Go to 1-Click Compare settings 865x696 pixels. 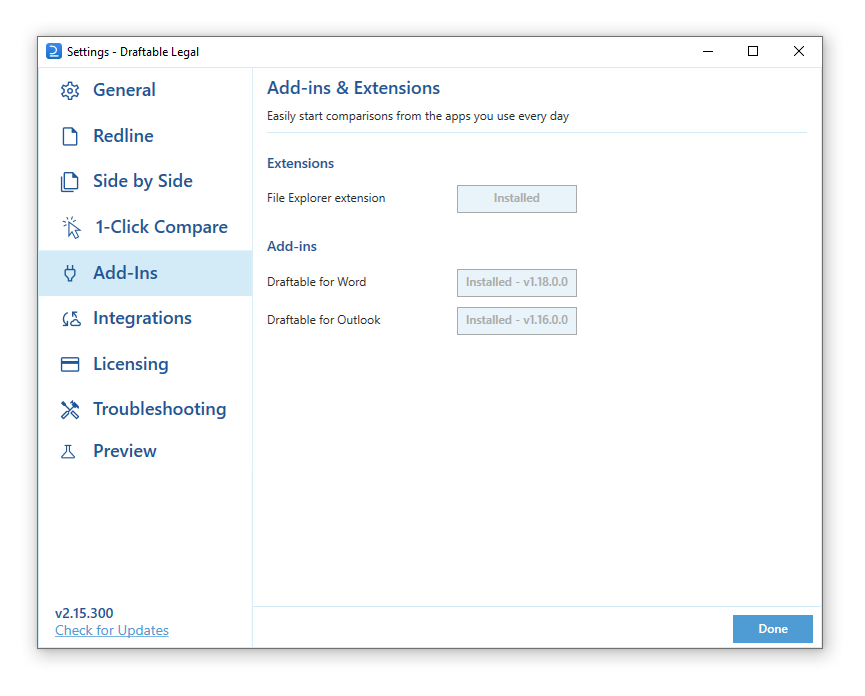click(146, 227)
